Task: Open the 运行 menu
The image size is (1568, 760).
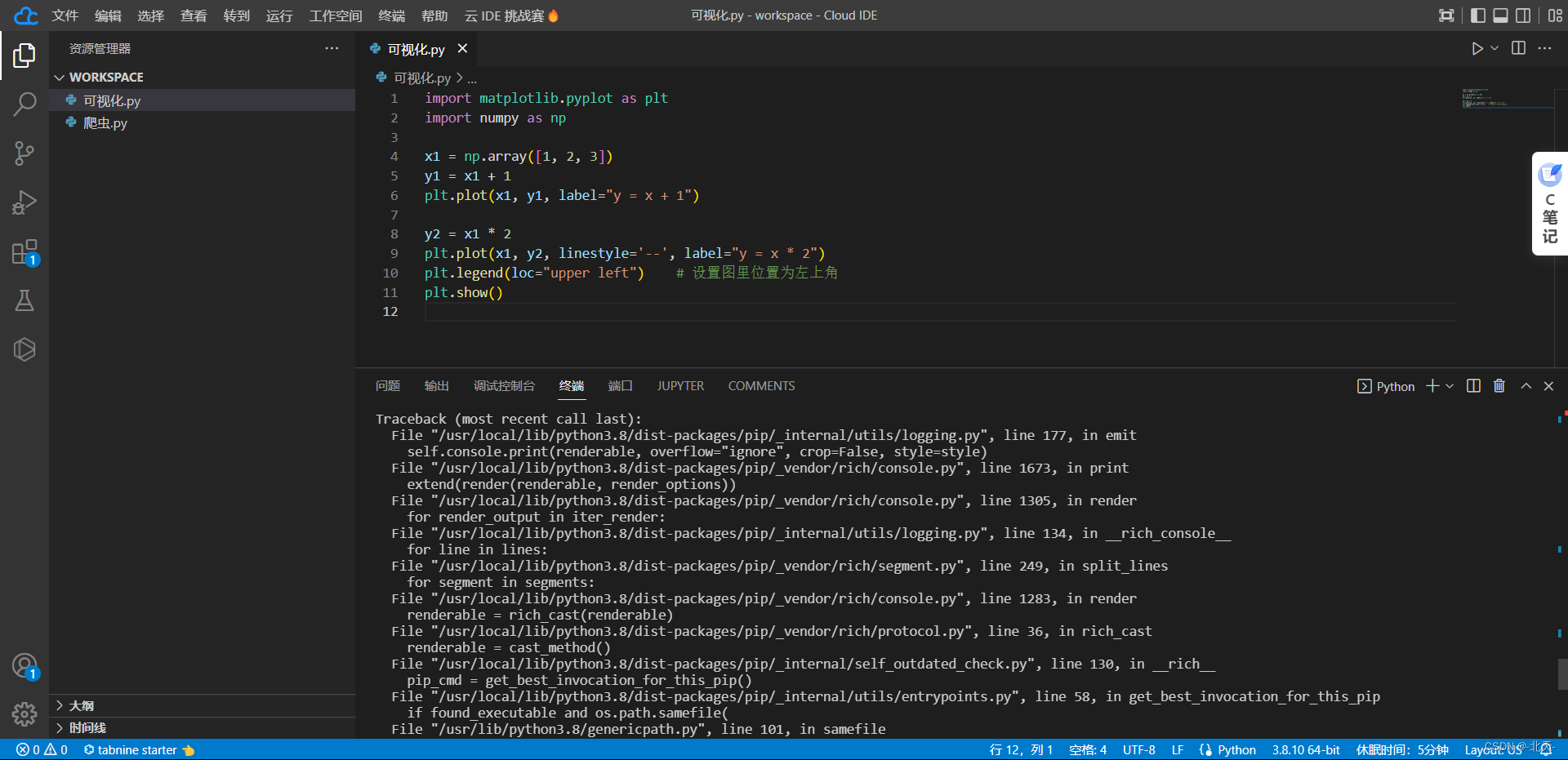Action: [x=279, y=16]
